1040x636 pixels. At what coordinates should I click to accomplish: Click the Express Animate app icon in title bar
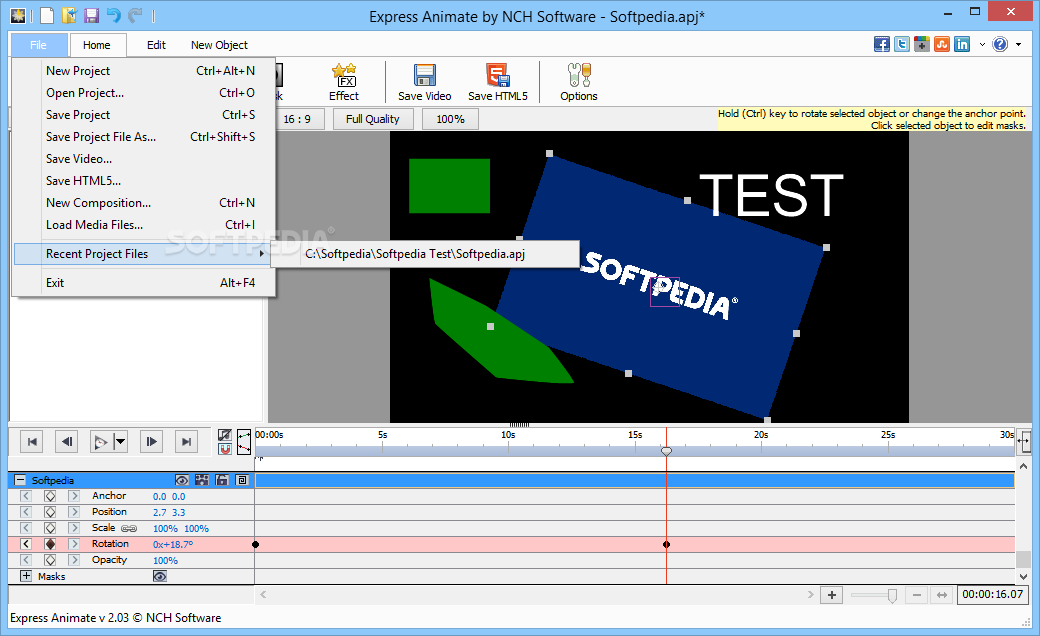tap(18, 15)
